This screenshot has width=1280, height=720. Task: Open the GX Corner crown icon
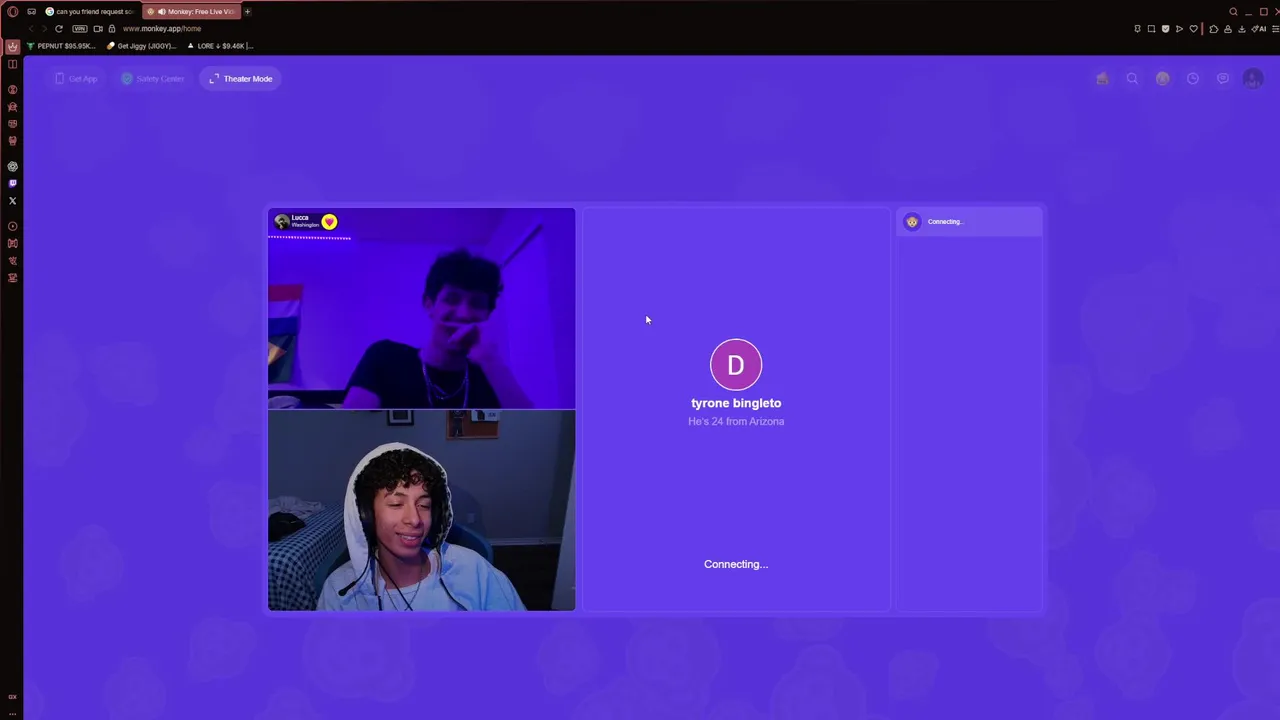[12, 47]
